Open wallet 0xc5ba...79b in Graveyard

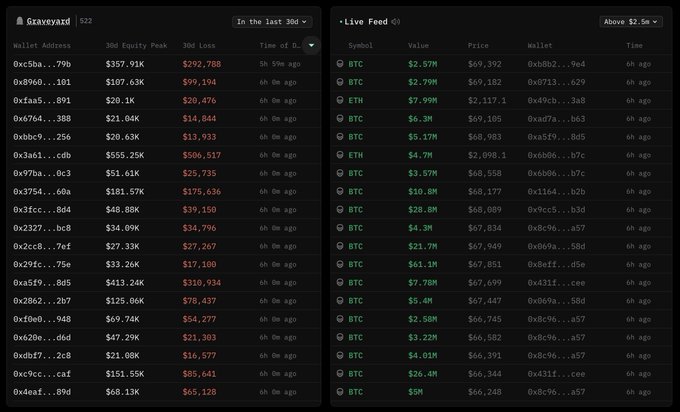(42, 64)
